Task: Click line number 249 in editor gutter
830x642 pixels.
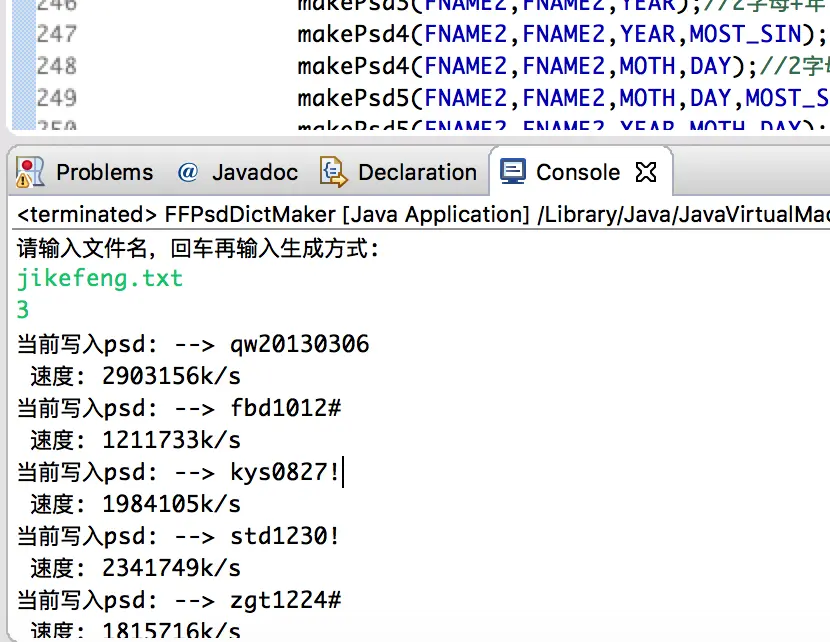Action: 57,98
